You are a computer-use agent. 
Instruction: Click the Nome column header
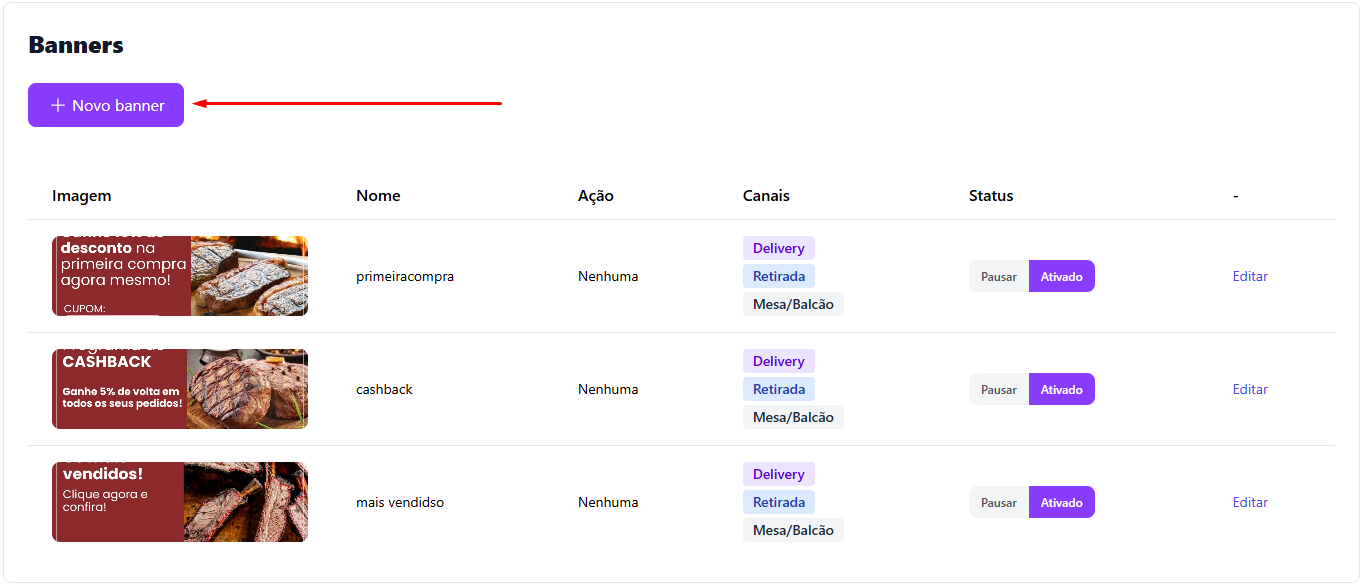[x=378, y=196]
